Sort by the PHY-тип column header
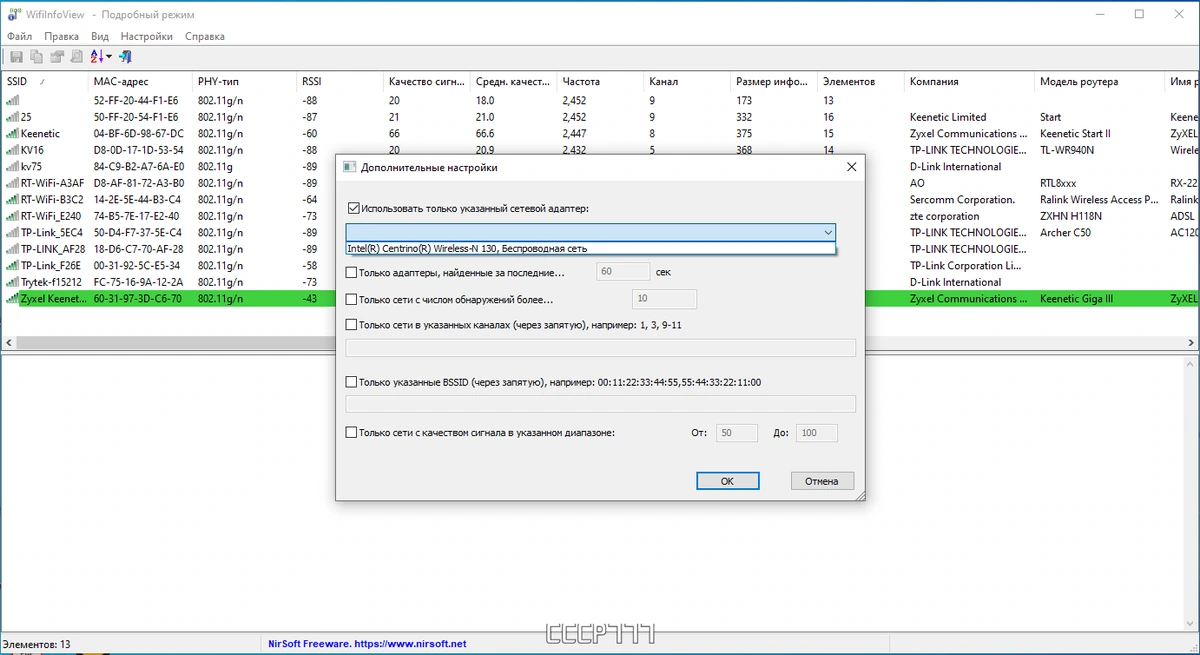The width and height of the screenshot is (1200, 655). click(x=245, y=82)
